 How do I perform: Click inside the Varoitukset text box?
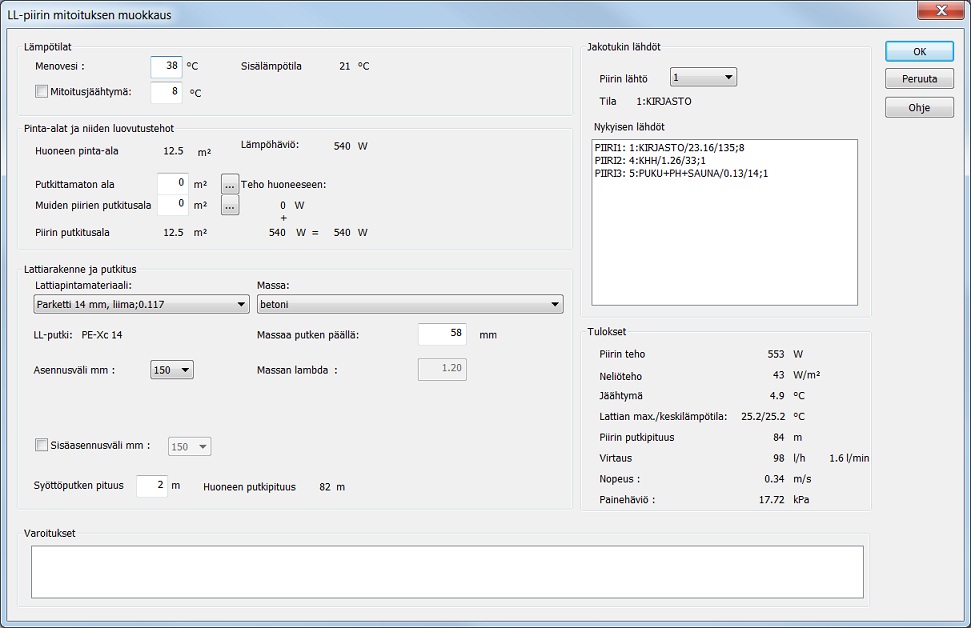click(447, 572)
